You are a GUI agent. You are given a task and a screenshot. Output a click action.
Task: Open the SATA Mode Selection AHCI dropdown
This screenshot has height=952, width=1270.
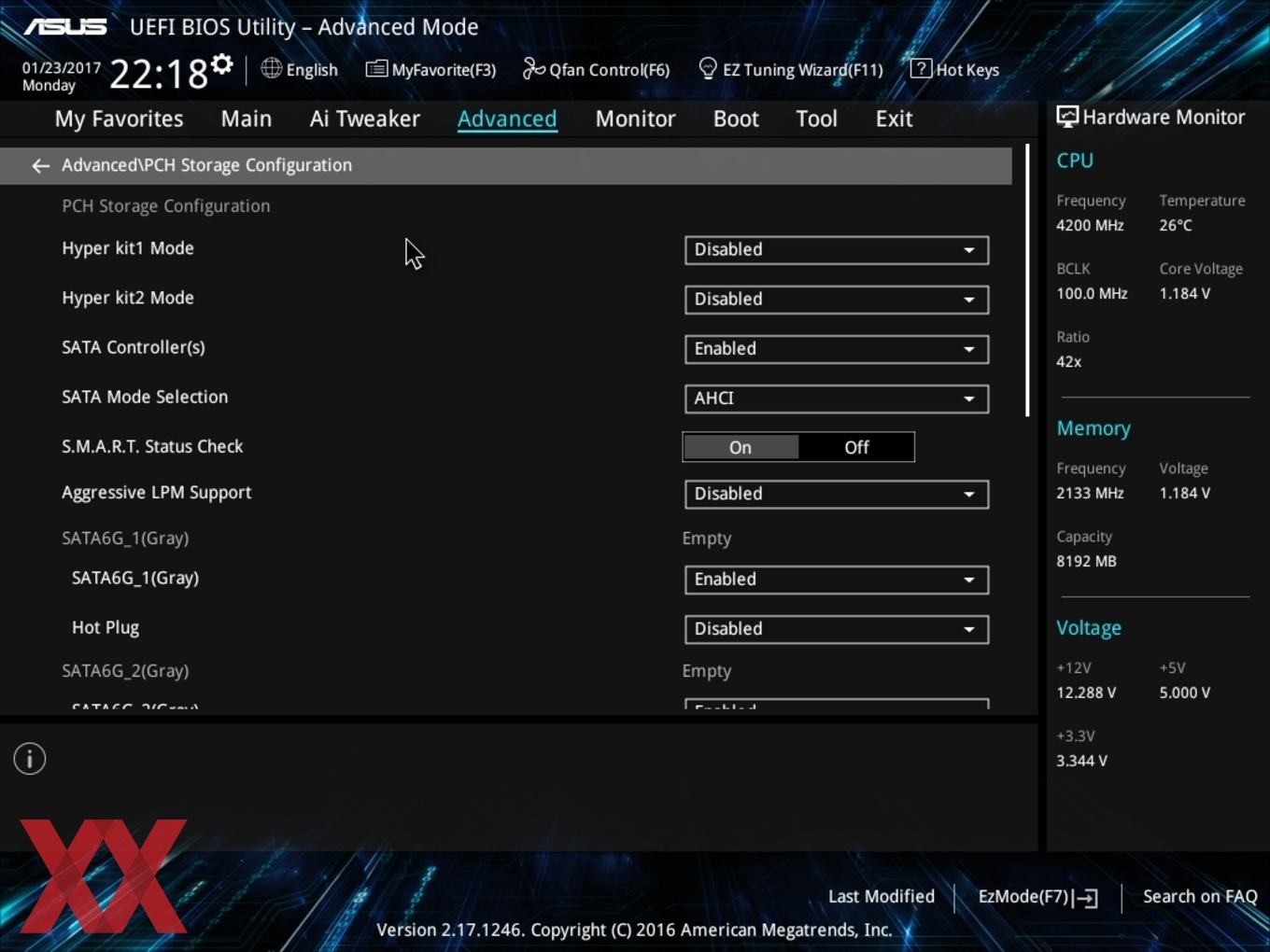coord(837,399)
